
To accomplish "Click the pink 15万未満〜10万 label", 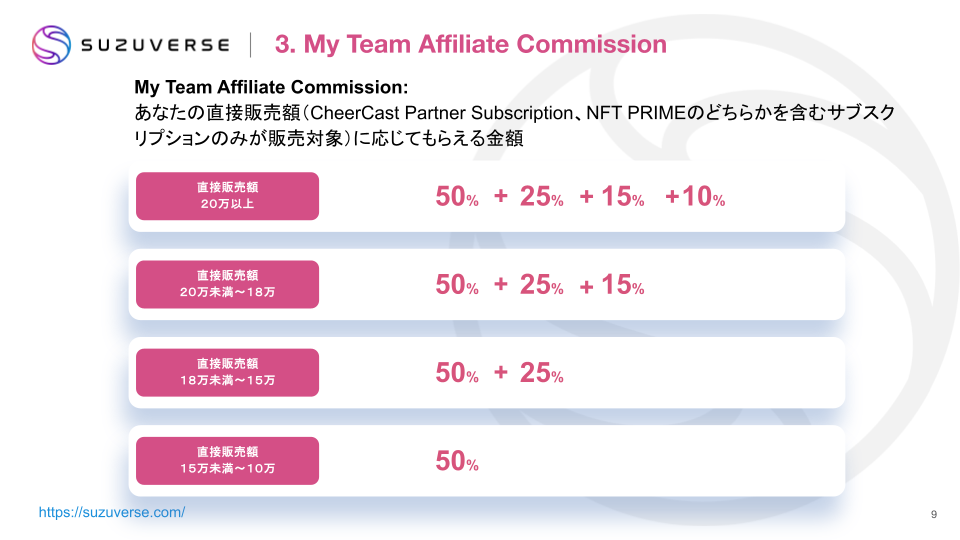I will [x=227, y=461].
